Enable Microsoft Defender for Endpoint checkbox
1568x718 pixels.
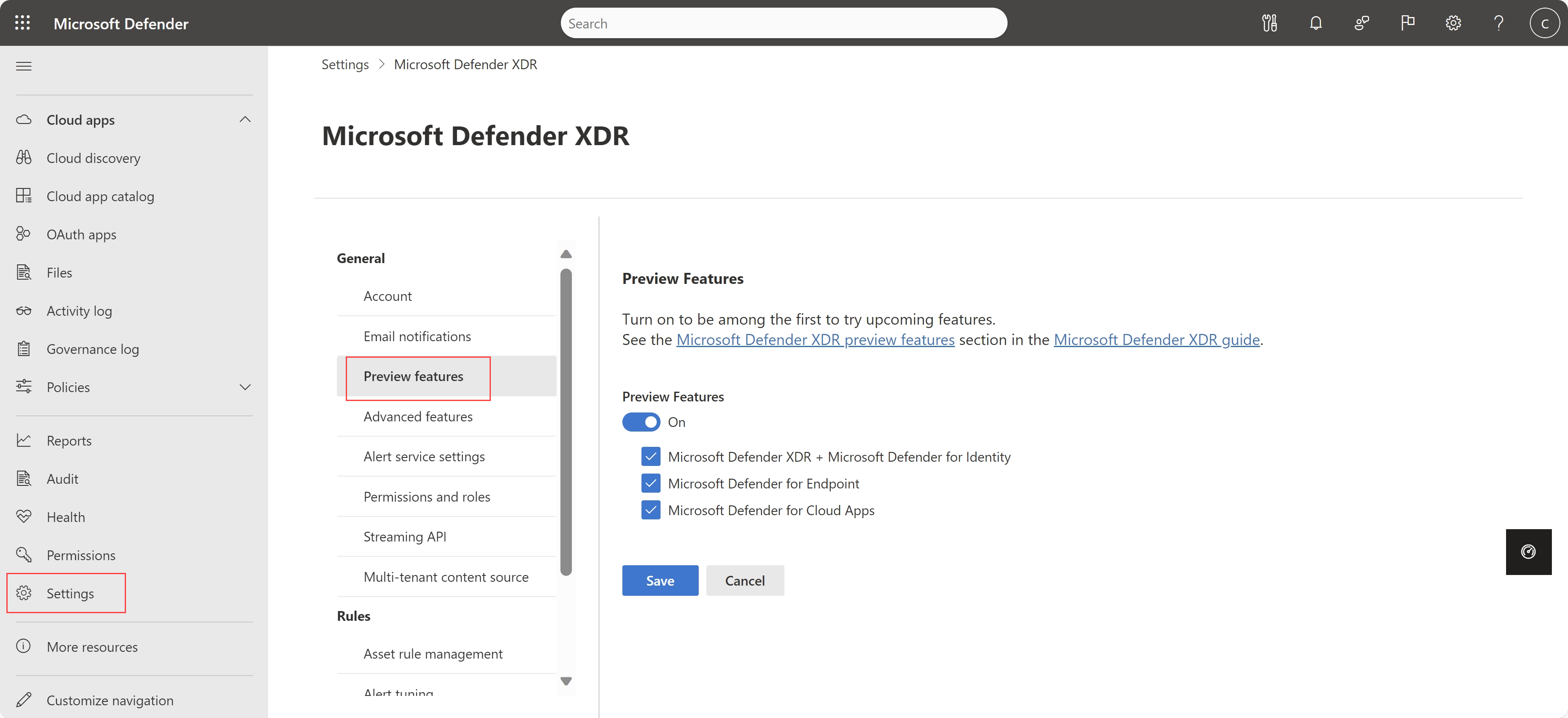650,483
